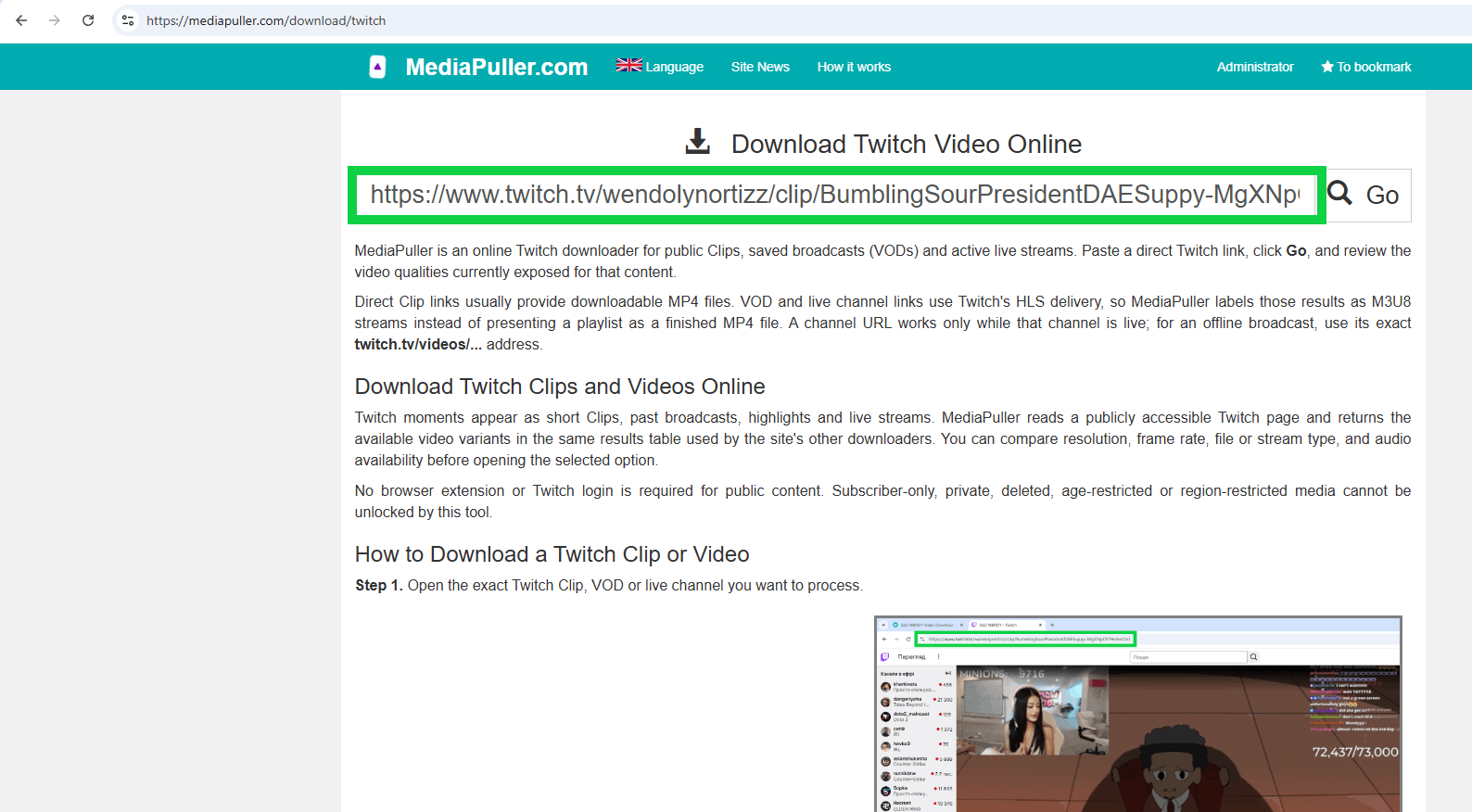Click the browser forward arrow
This screenshot has height=812, width=1472.
coord(55,20)
